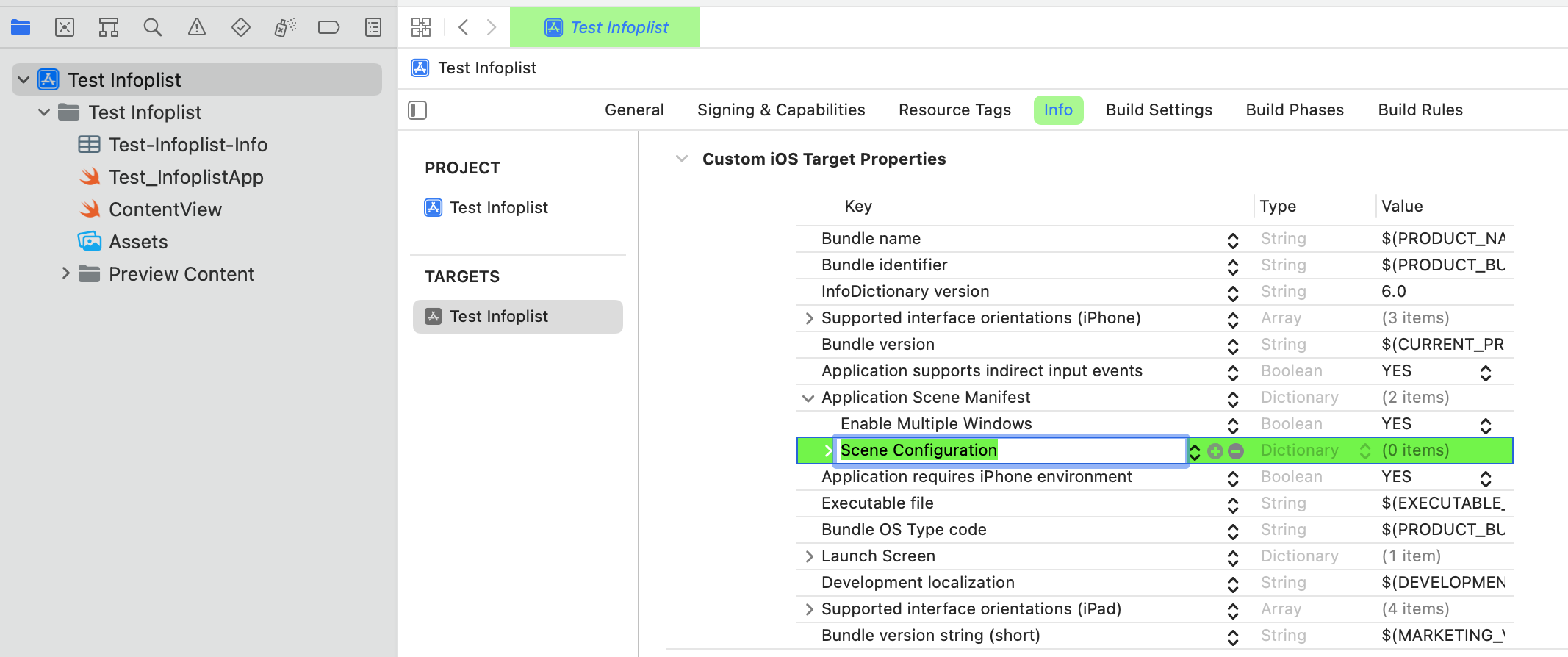This screenshot has width=1568, height=657.
Task: Collapse the Application Scene Manifest row
Action: 808,398
